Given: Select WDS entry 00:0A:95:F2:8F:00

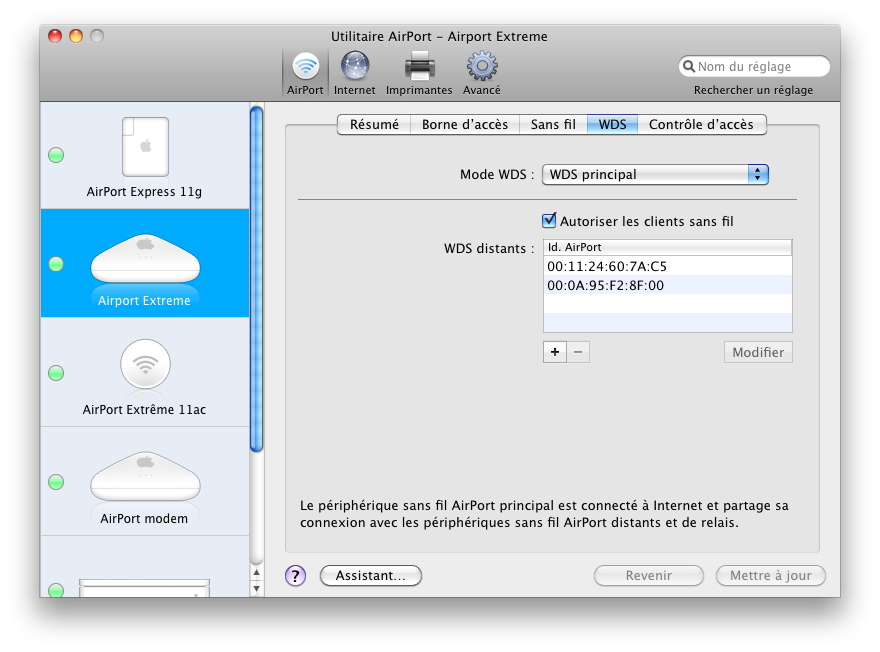Looking at the screenshot, I should click(667, 285).
